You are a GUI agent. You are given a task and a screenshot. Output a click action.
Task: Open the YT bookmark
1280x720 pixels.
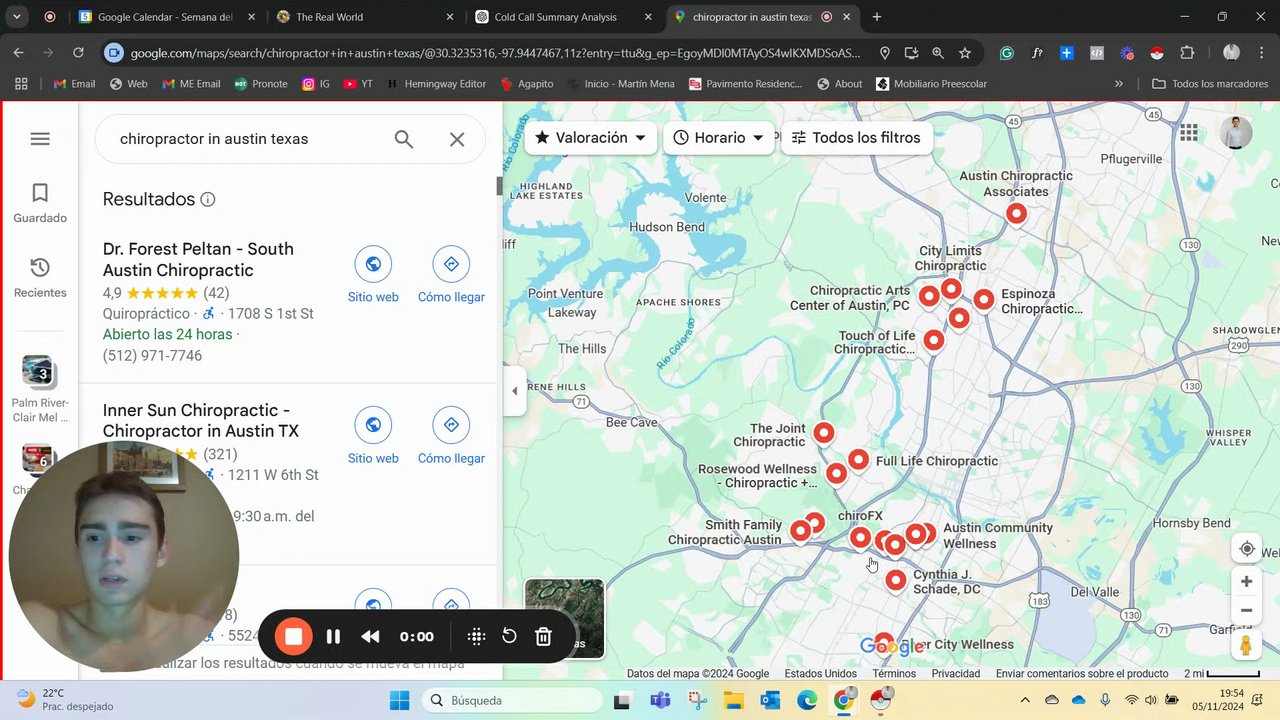tap(358, 84)
